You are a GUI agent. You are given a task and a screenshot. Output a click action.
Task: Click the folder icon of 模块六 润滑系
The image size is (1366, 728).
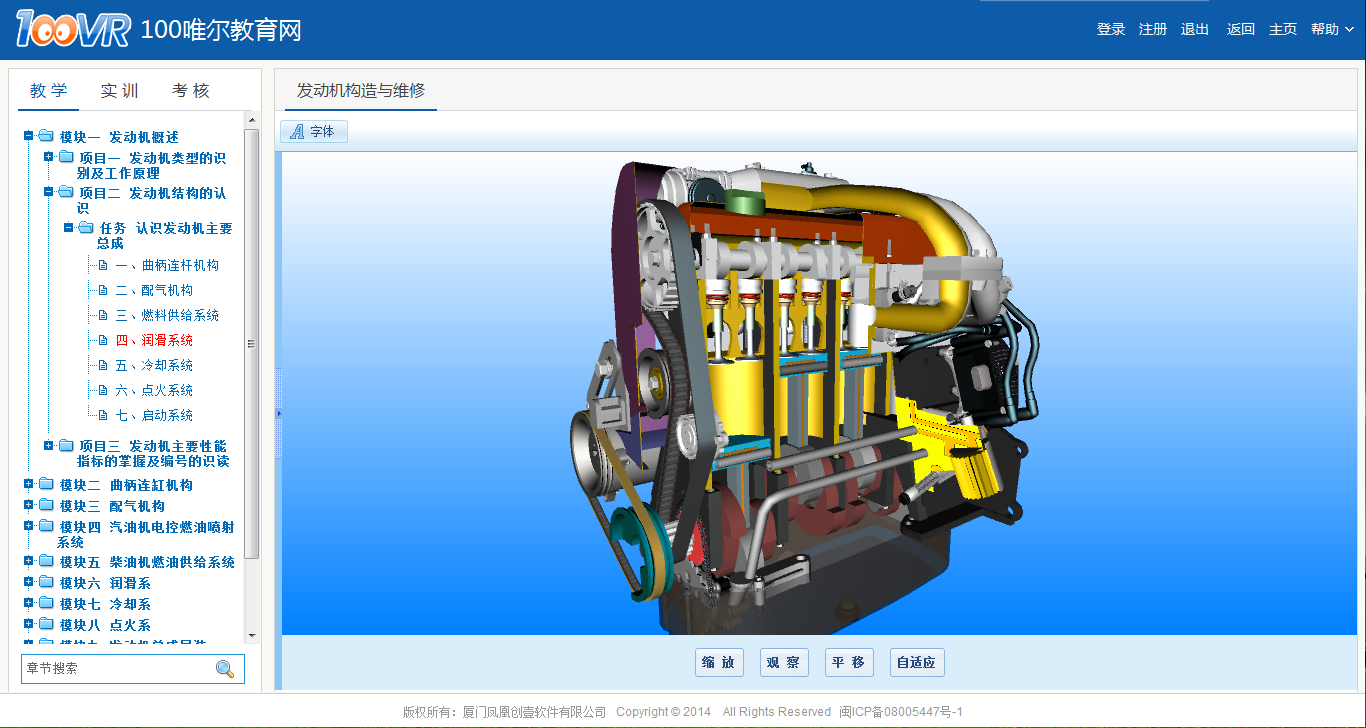click(x=46, y=583)
